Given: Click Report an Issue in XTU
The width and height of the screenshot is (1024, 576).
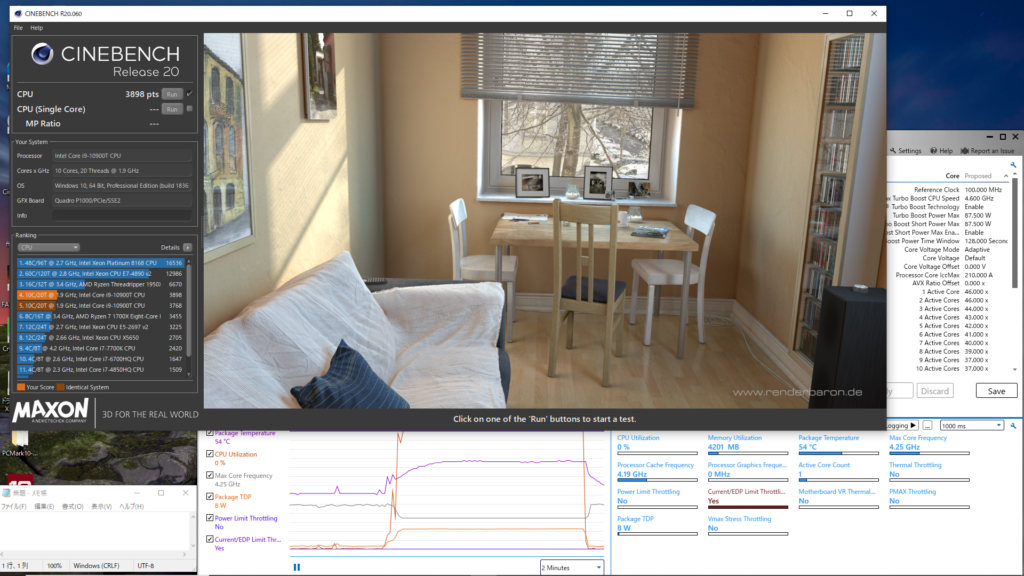Looking at the screenshot, I should (987, 151).
